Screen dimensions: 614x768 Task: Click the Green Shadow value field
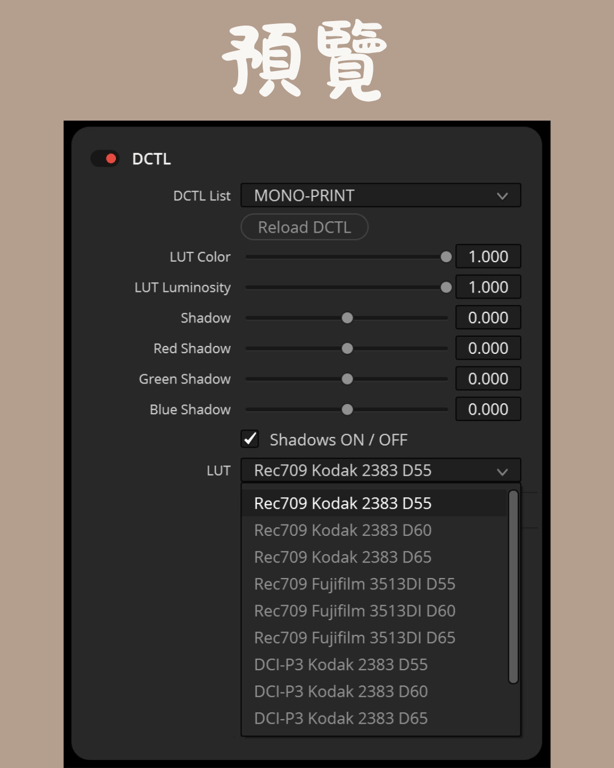point(488,379)
